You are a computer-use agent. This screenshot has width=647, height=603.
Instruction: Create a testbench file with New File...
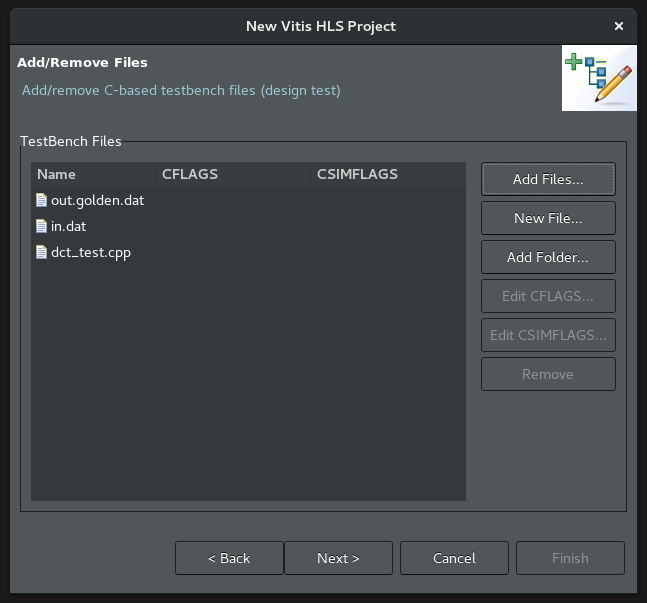548,218
